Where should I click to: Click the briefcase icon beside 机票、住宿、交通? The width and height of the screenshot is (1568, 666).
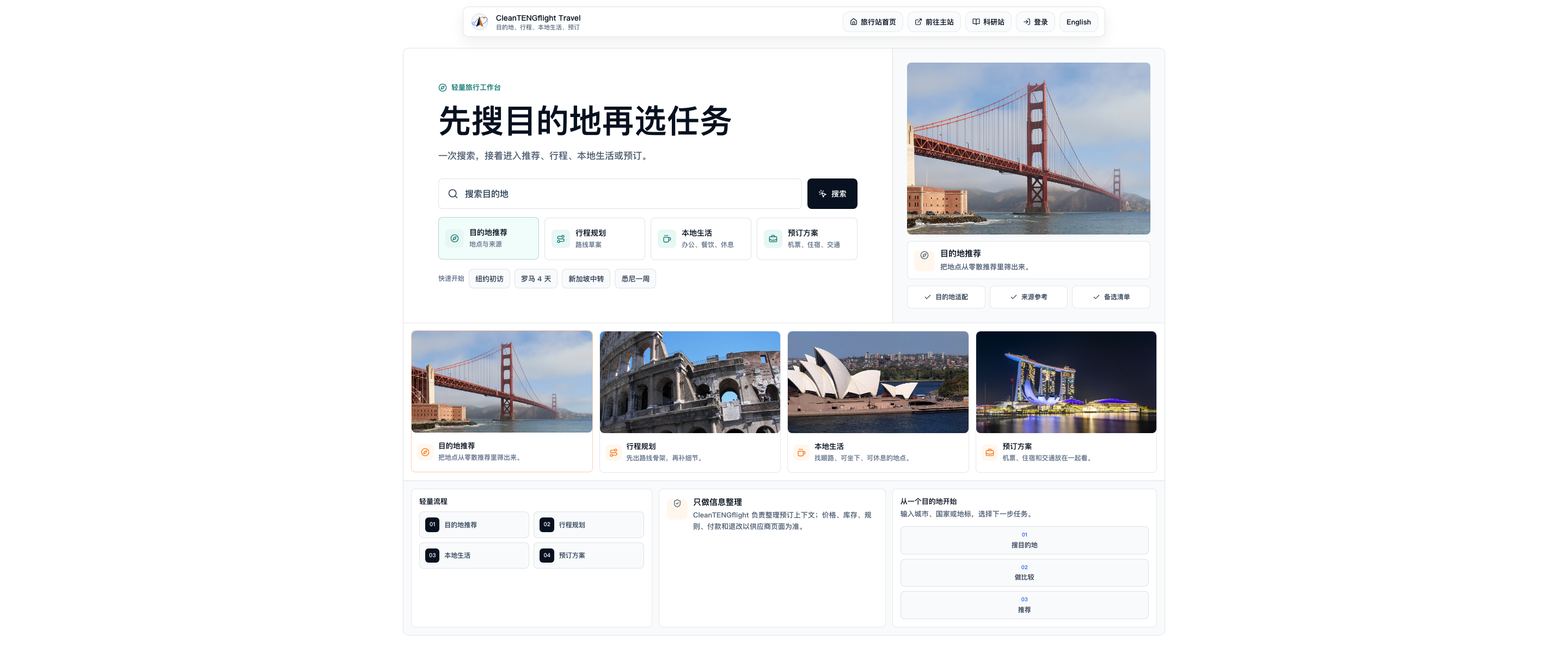773,239
